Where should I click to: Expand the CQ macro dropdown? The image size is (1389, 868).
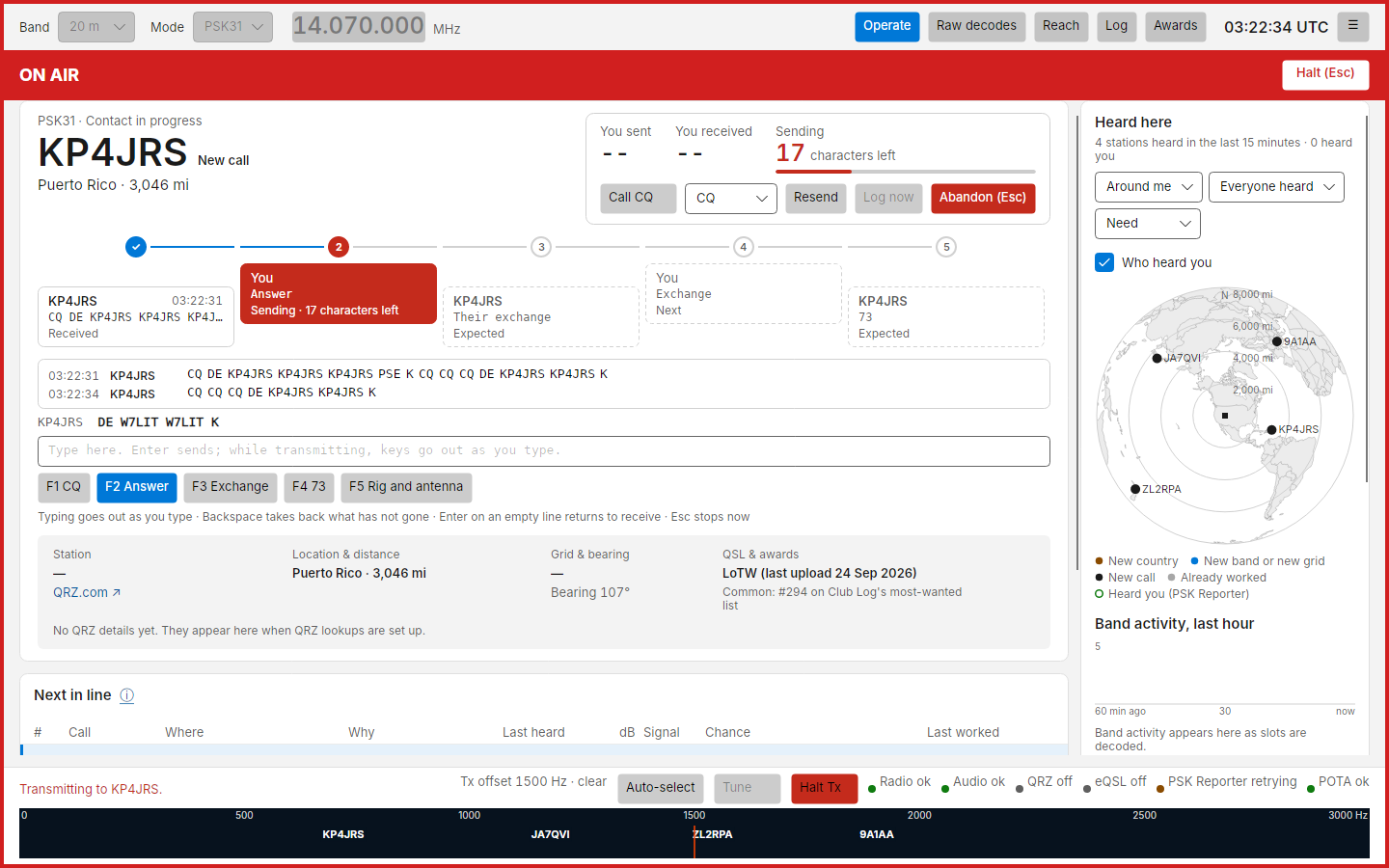click(731, 198)
